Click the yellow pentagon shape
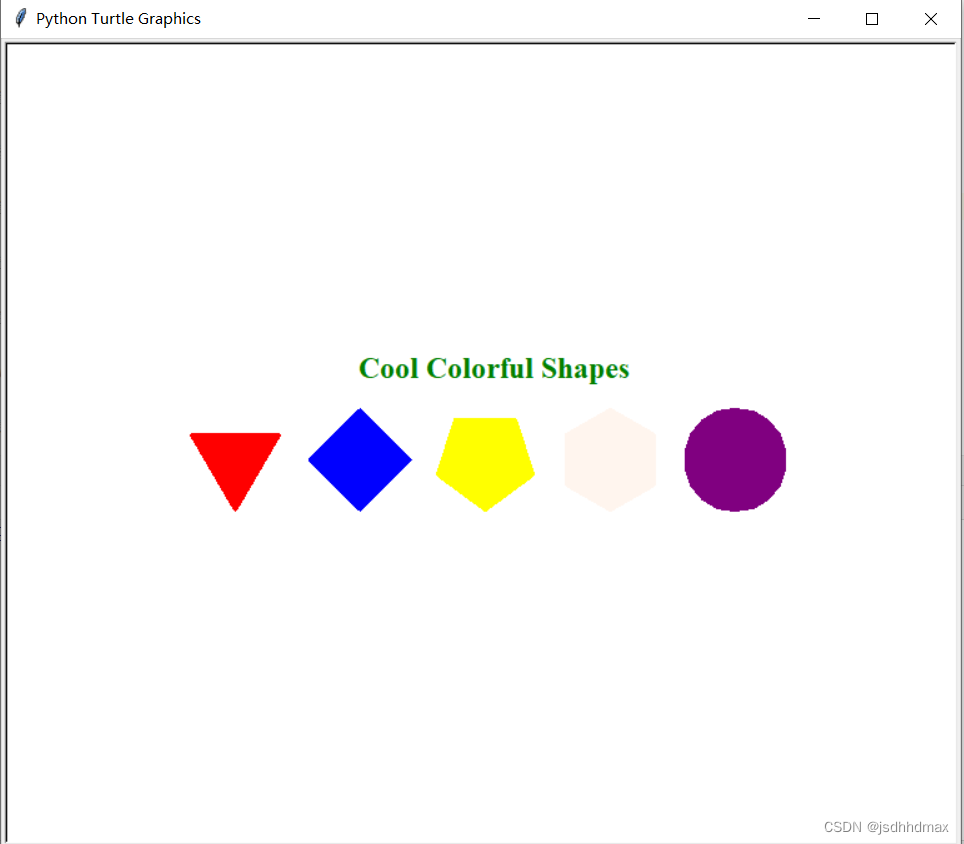 pyautogui.click(x=485, y=463)
